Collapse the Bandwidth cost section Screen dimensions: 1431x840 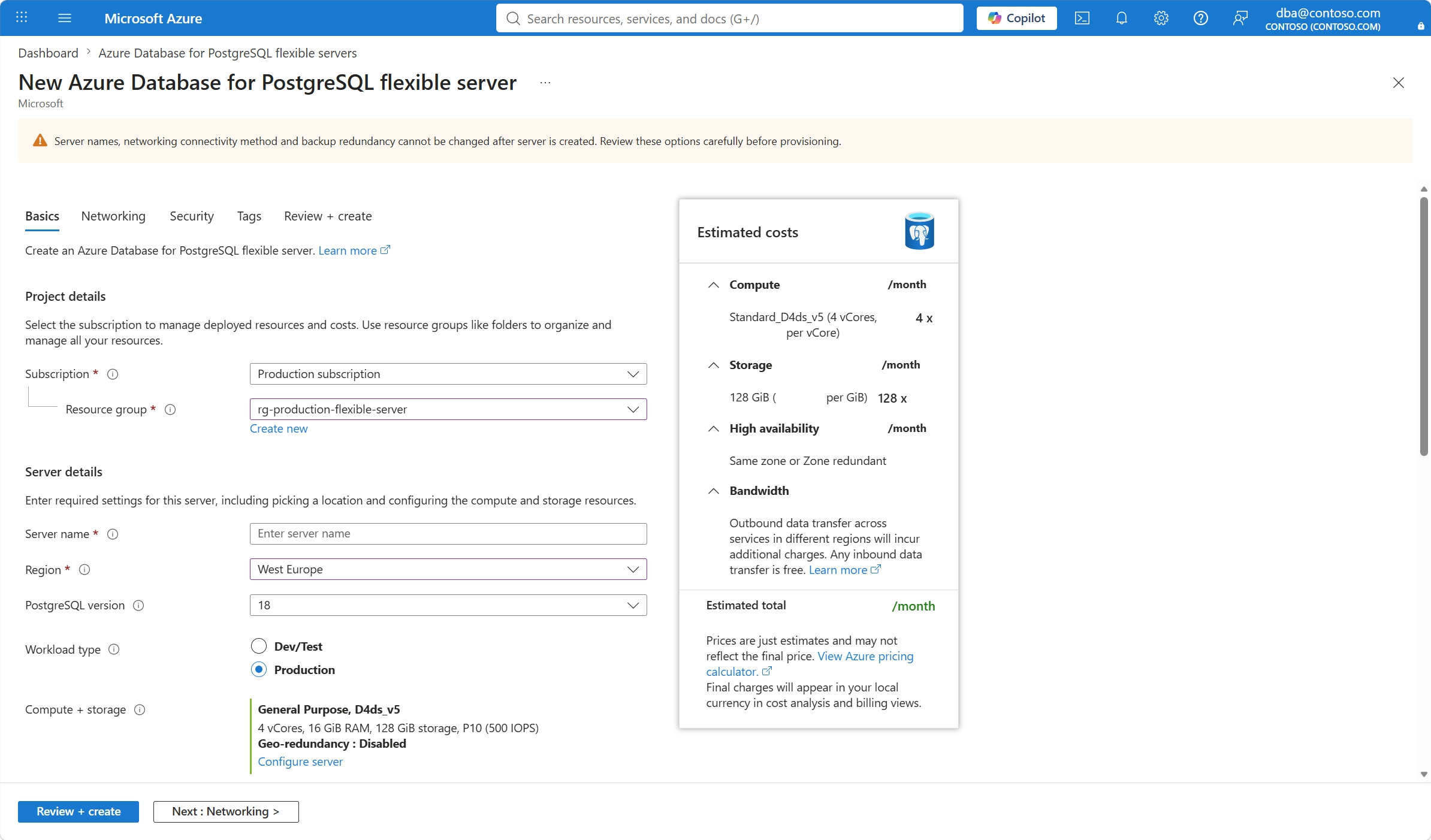(713, 491)
